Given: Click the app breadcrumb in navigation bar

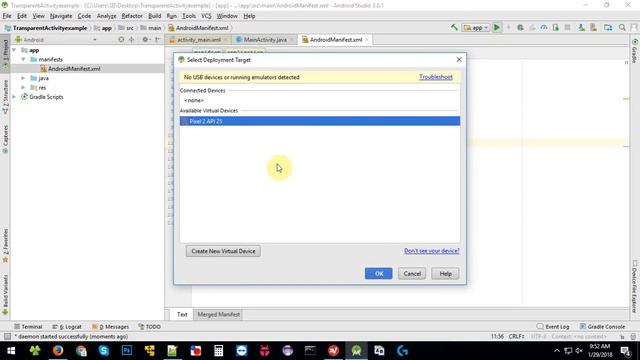Looking at the screenshot, I should point(103,28).
